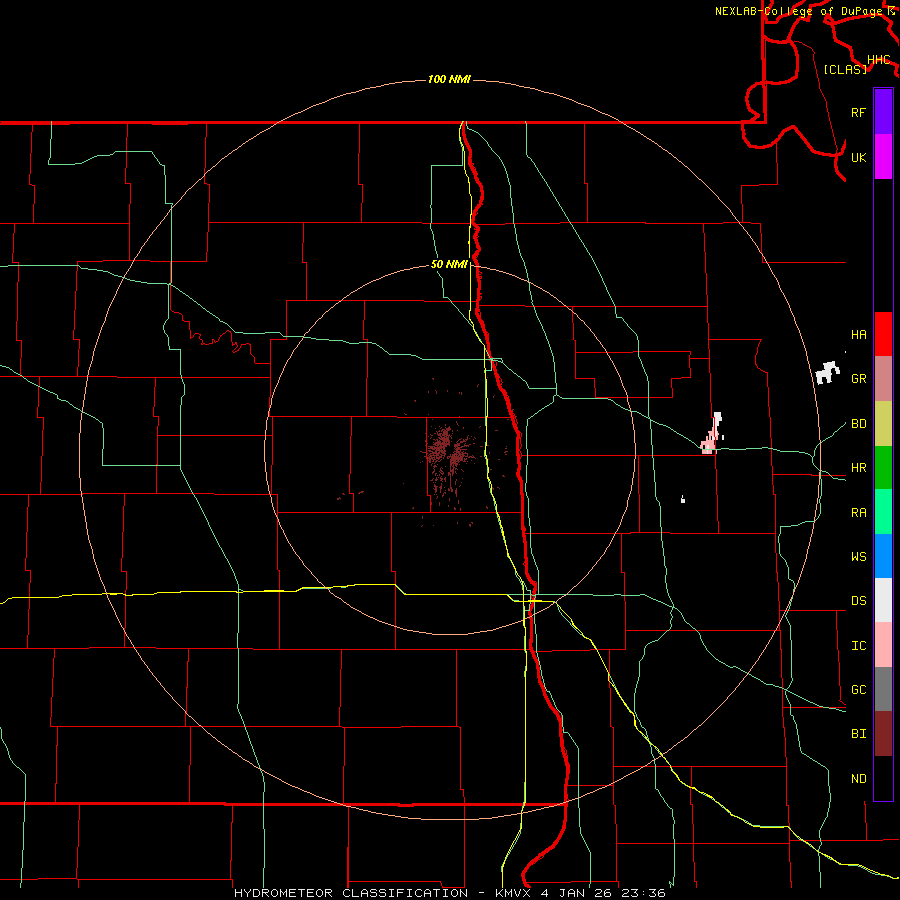Click the white dry snow echo near GR label
Viewport: 900px width, 900px height.
[827, 373]
